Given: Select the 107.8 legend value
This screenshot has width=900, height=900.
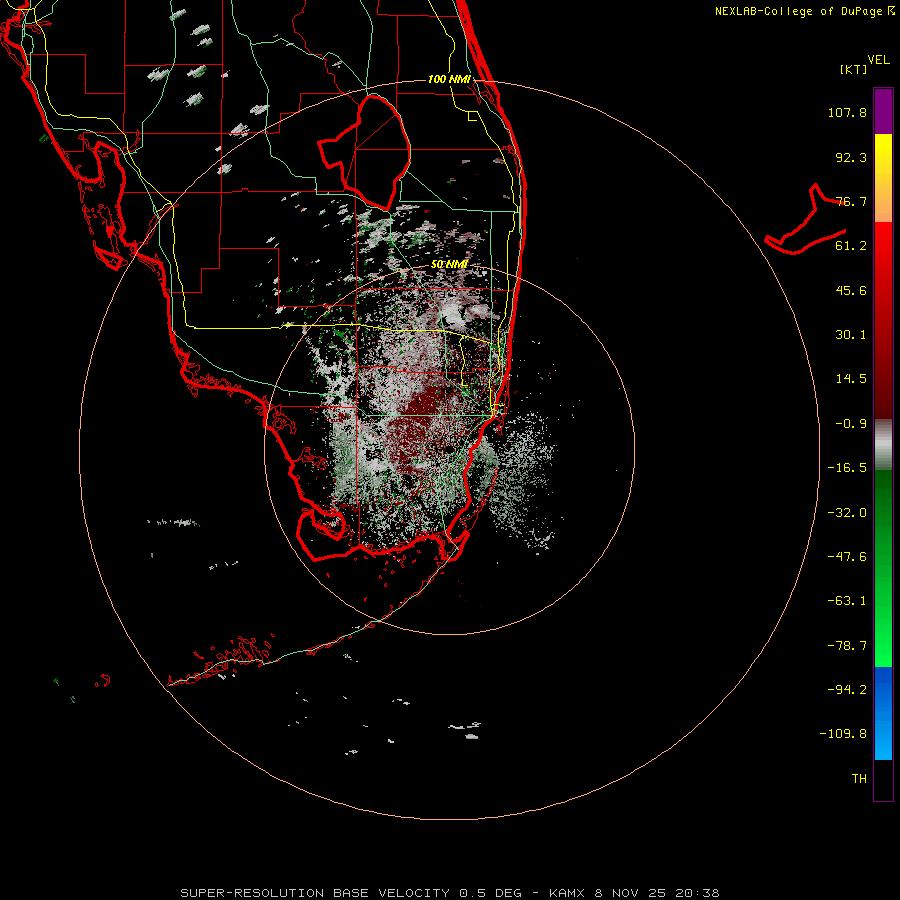Looking at the screenshot, I should coord(847,112).
